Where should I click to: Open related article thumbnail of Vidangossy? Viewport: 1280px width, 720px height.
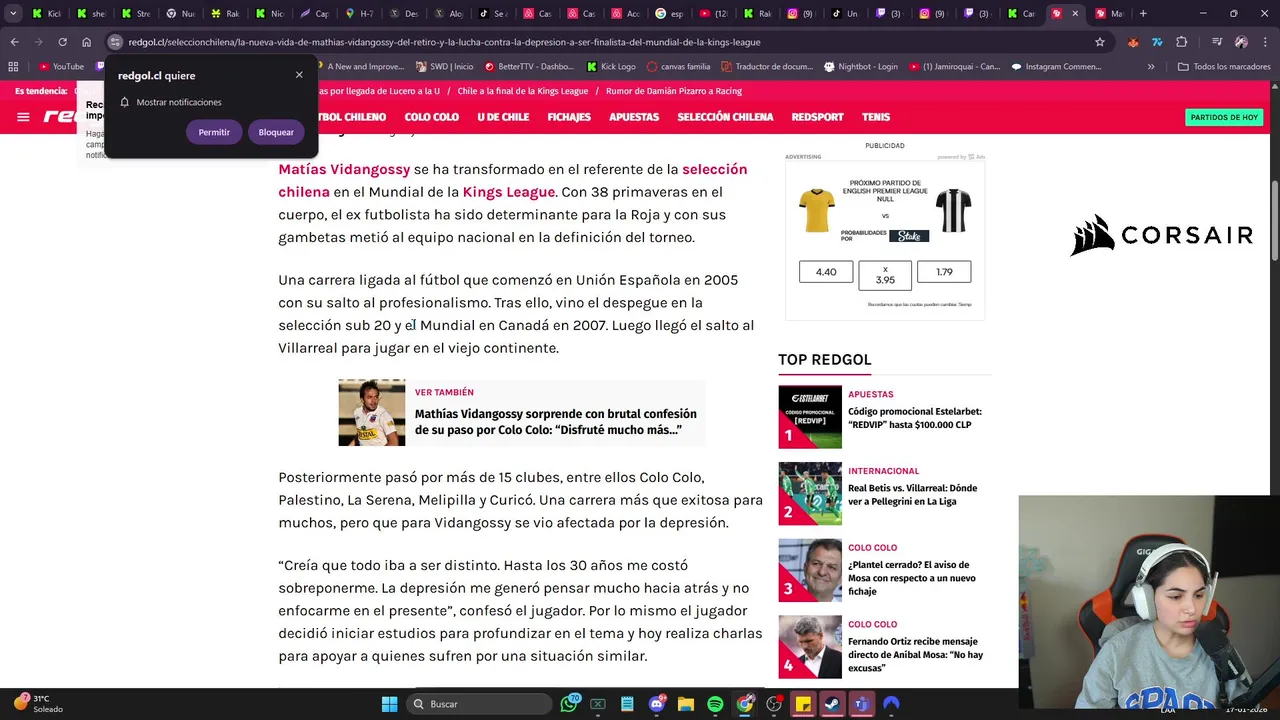(x=372, y=412)
